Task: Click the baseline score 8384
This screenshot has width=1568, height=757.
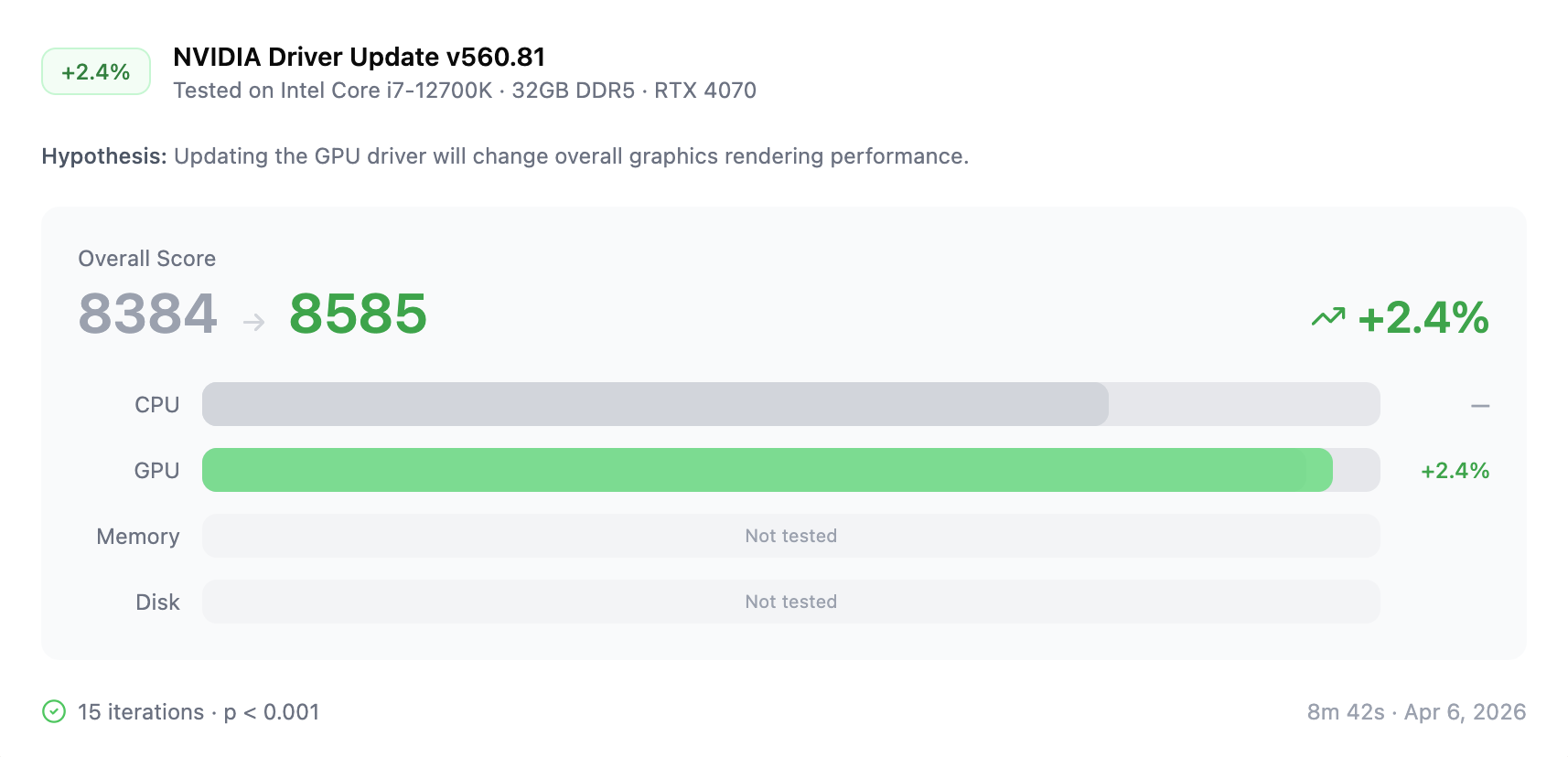Action: (x=147, y=314)
